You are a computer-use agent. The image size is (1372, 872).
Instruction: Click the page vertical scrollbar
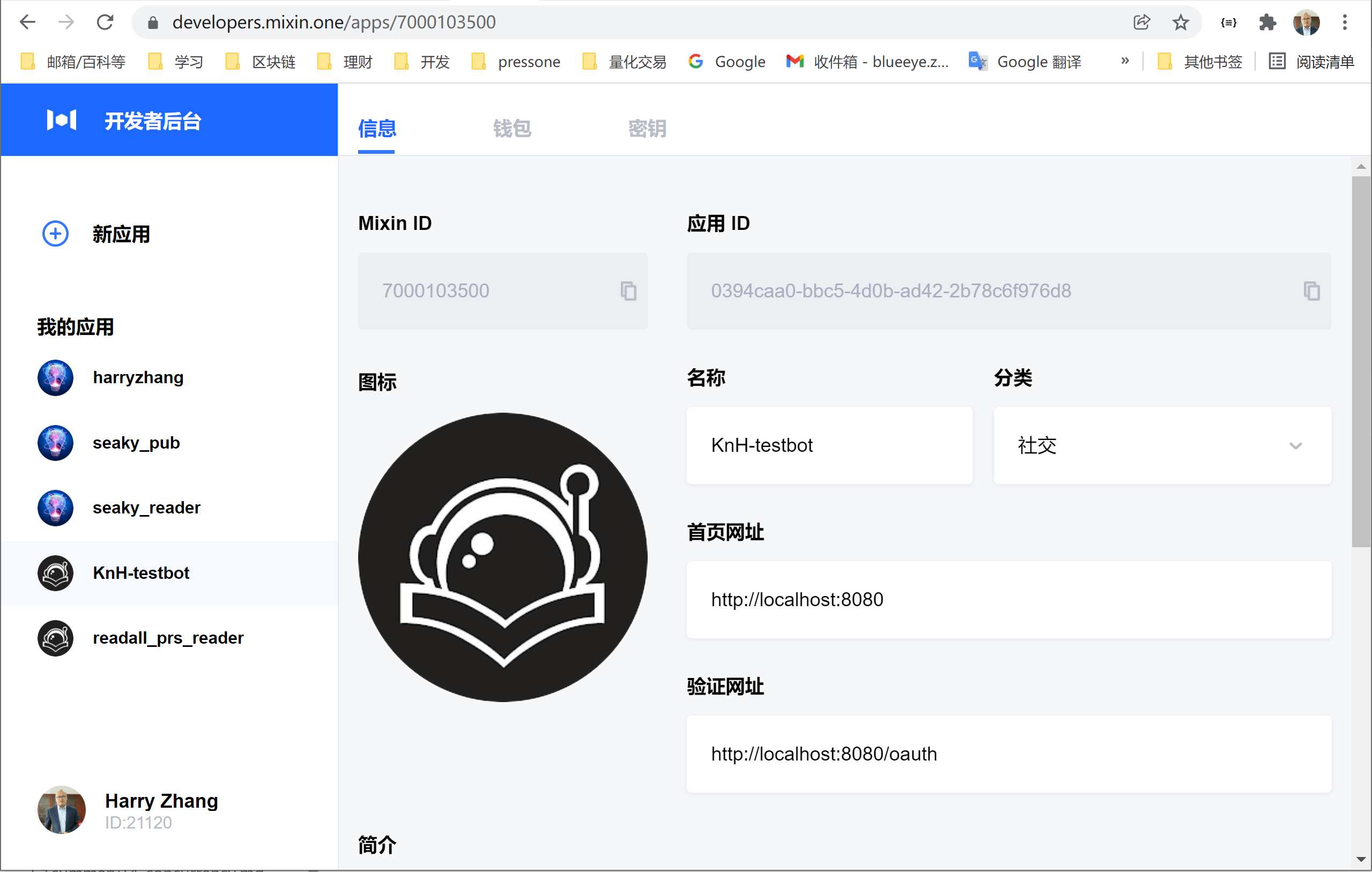(1361, 362)
